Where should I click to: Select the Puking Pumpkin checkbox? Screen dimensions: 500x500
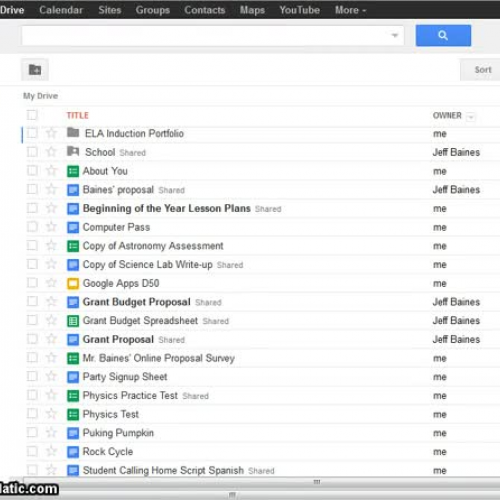tap(32, 433)
